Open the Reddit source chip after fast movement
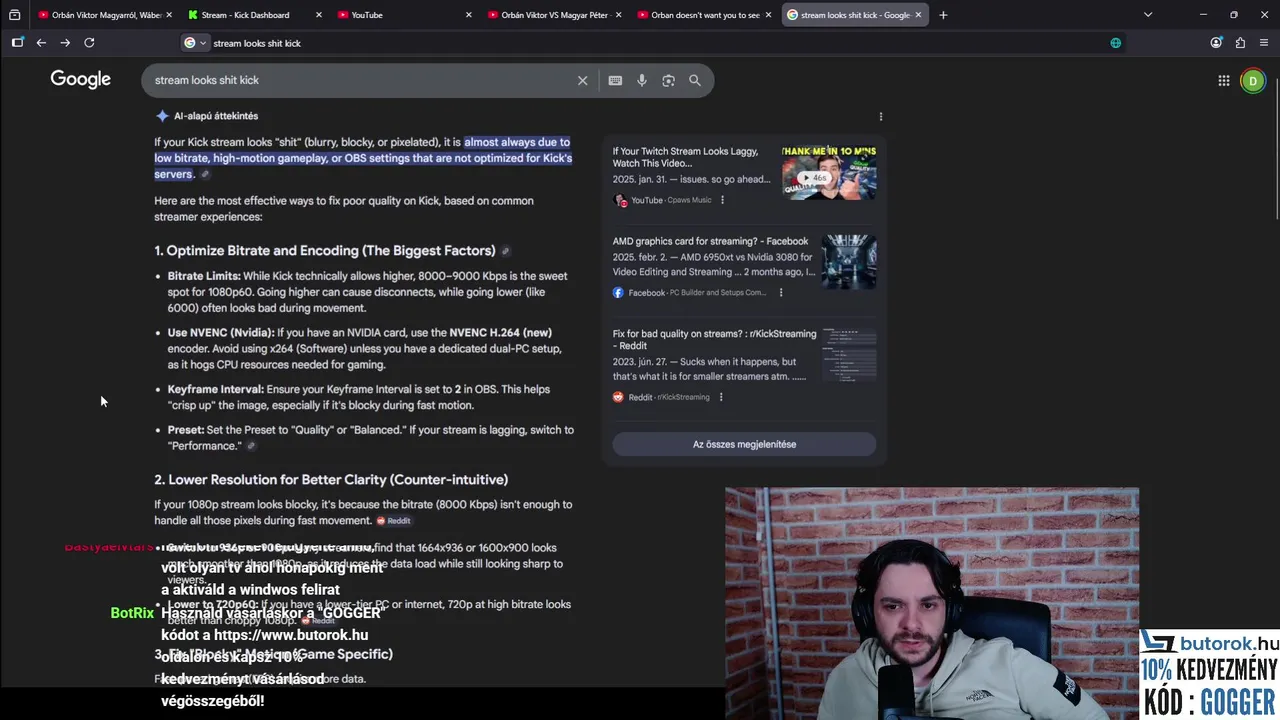 tap(394, 521)
